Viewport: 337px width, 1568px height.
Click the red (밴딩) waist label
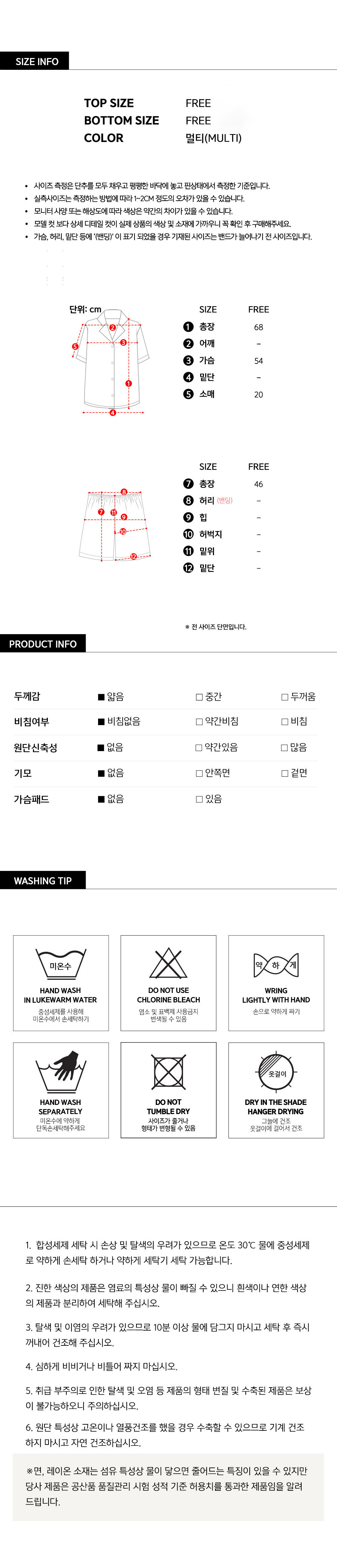point(225,500)
